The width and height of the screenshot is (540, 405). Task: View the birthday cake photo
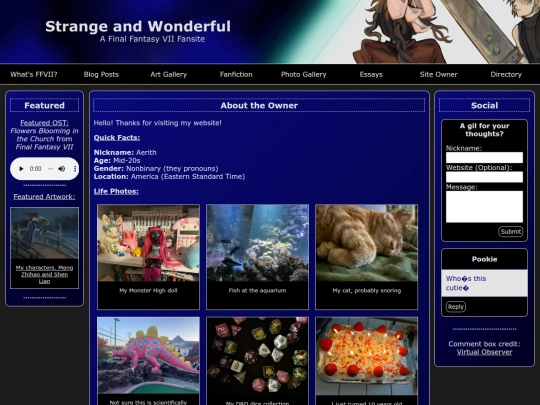point(366,356)
